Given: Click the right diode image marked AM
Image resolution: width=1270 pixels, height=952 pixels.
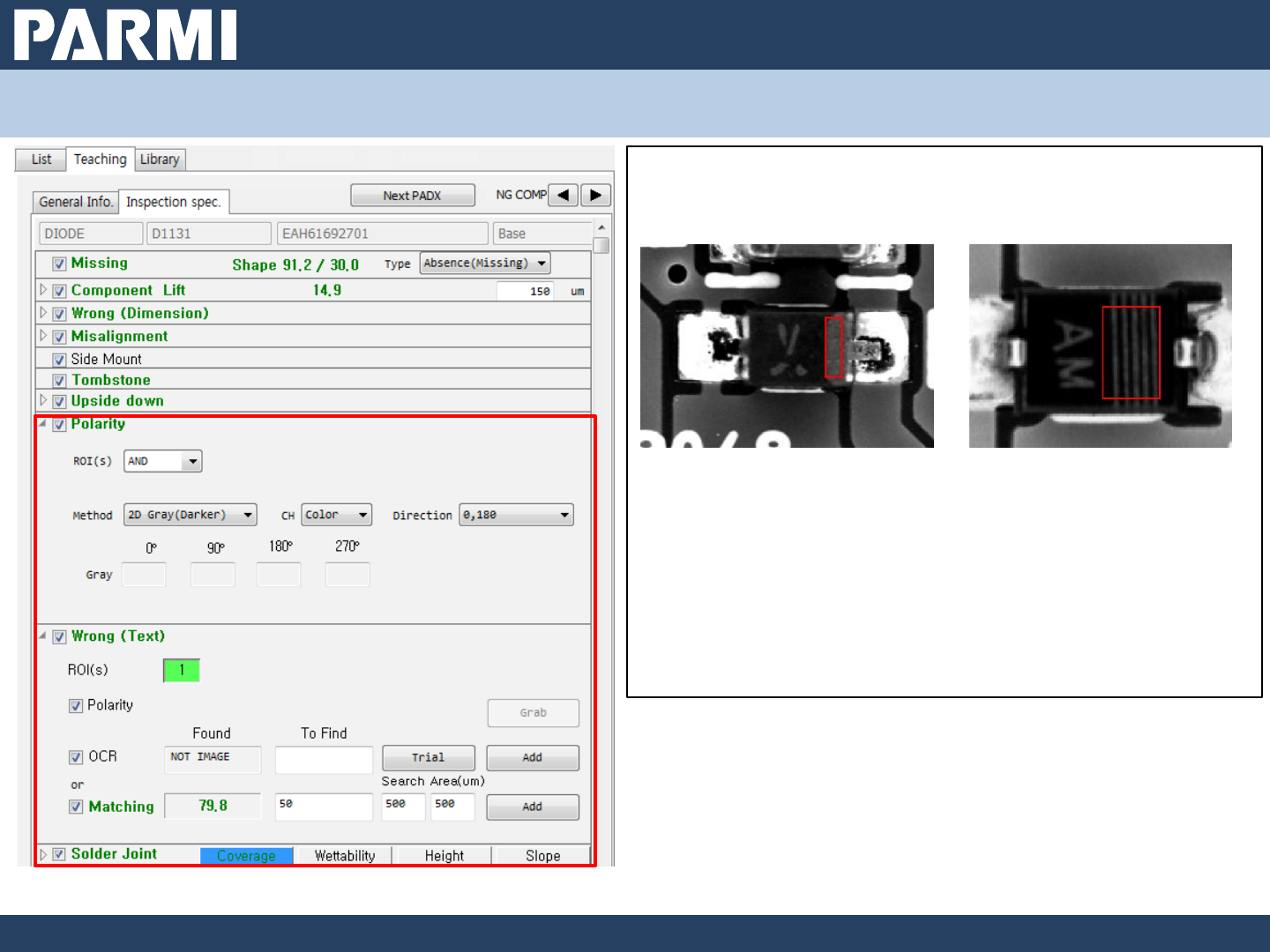Looking at the screenshot, I should (1101, 346).
